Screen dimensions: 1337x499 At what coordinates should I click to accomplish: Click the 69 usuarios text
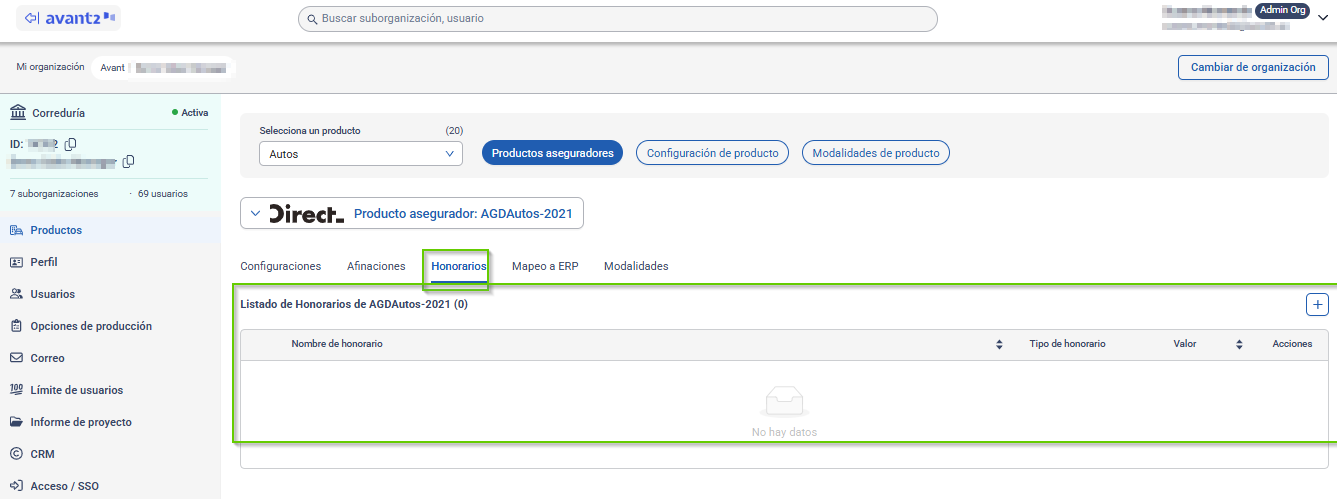tap(162, 193)
